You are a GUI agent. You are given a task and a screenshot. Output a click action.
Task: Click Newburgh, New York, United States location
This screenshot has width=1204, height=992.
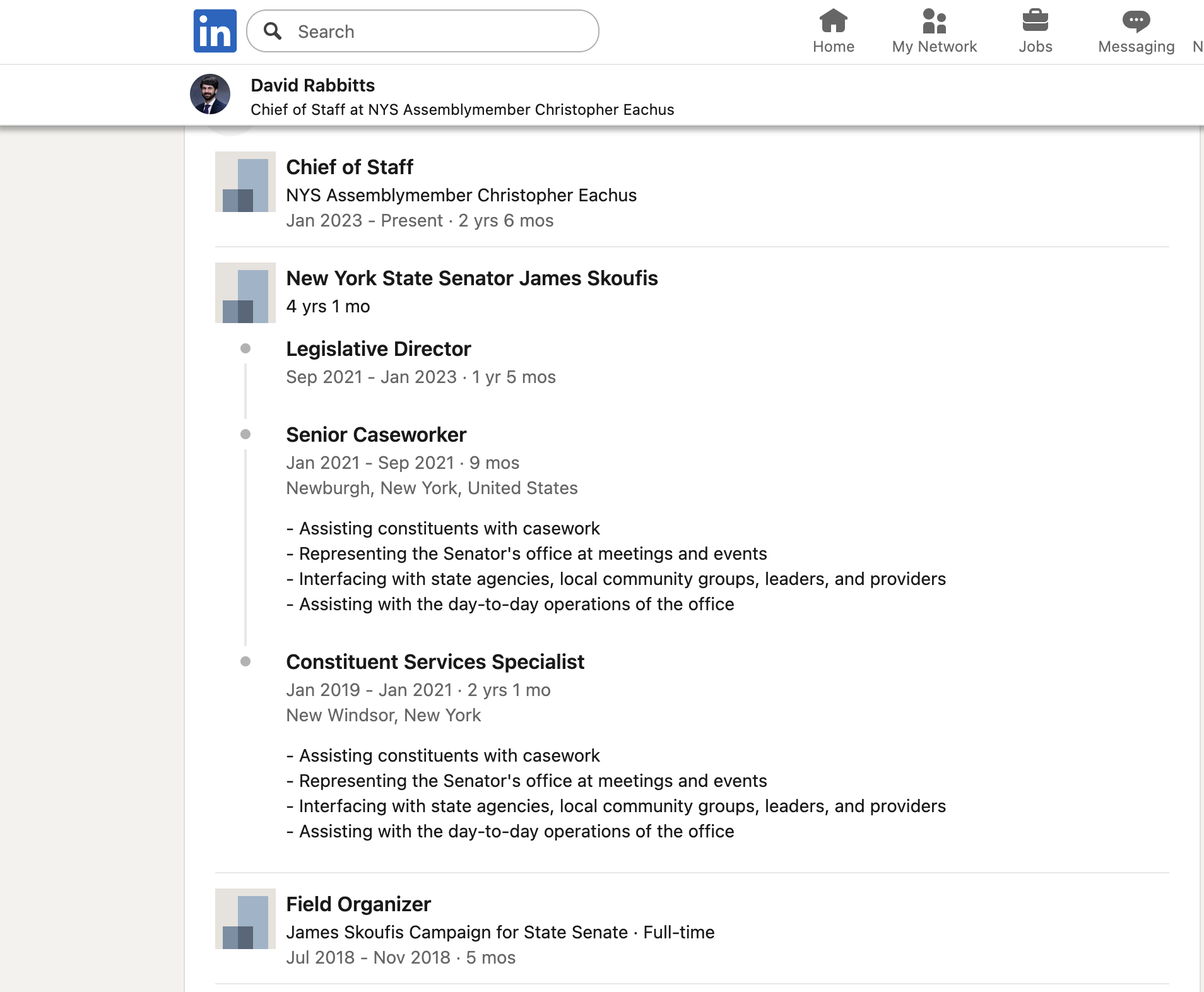tap(432, 488)
